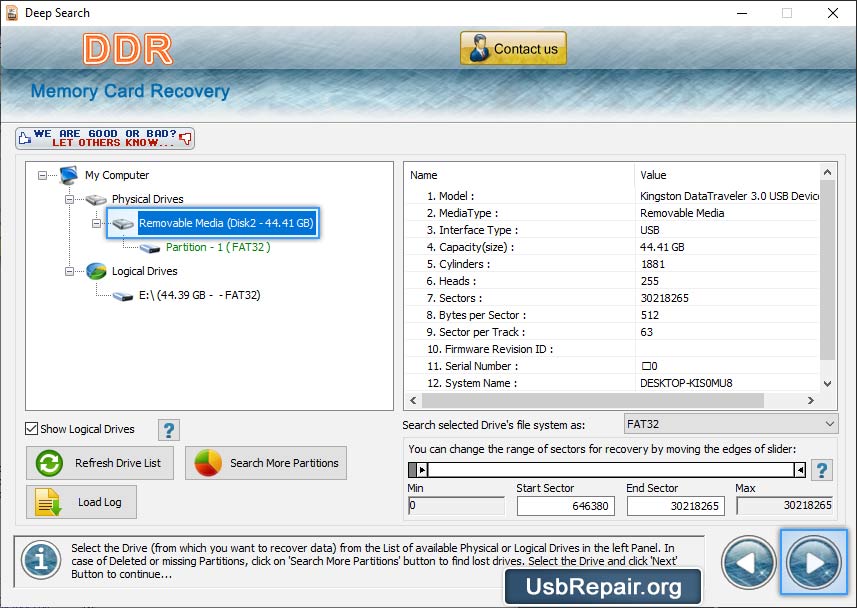The height and width of the screenshot is (608, 857).
Task: Click the E:\ logical drive icon
Action: [123, 296]
